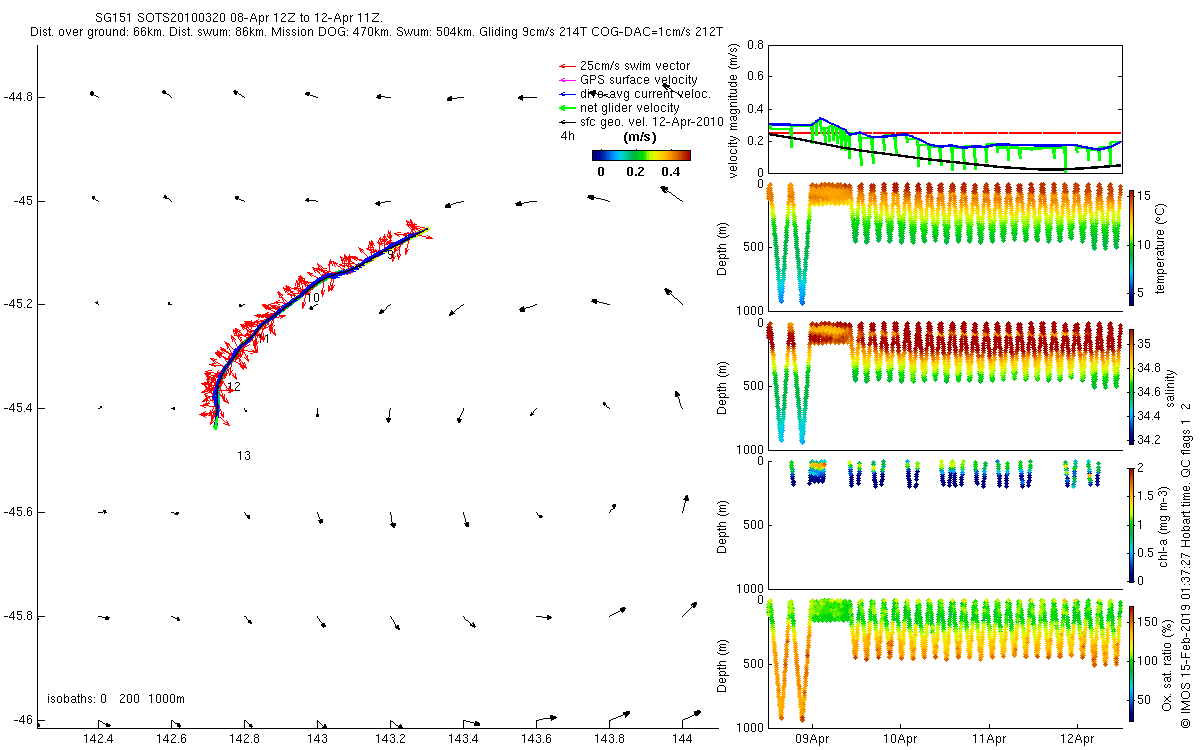The image size is (1200, 750).
Task: Click longitude tick "143.2" on the map
Action: click(x=391, y=739)
